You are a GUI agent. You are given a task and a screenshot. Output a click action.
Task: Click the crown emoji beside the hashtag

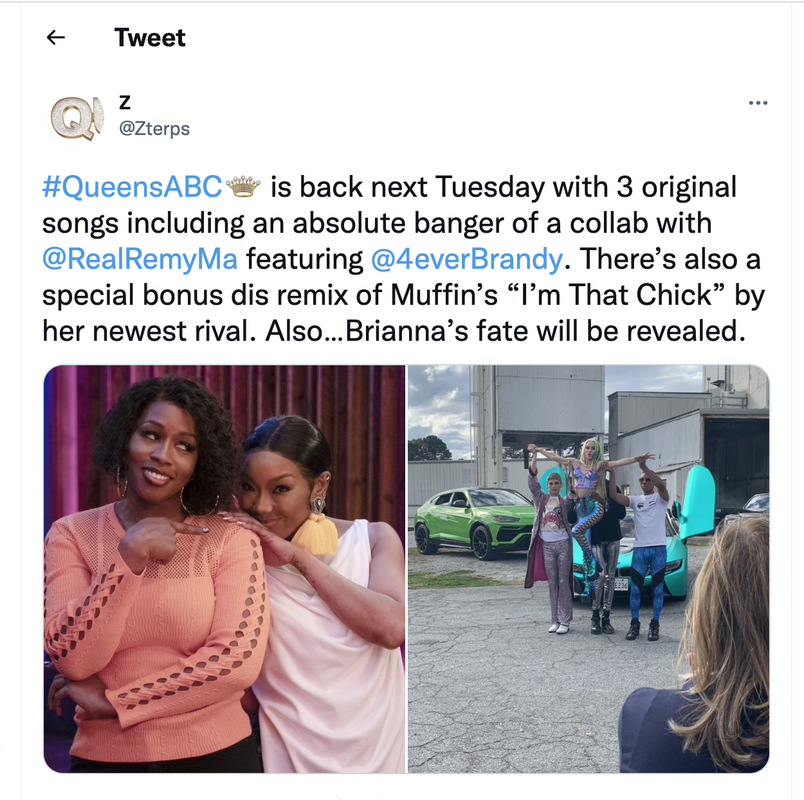244,186
